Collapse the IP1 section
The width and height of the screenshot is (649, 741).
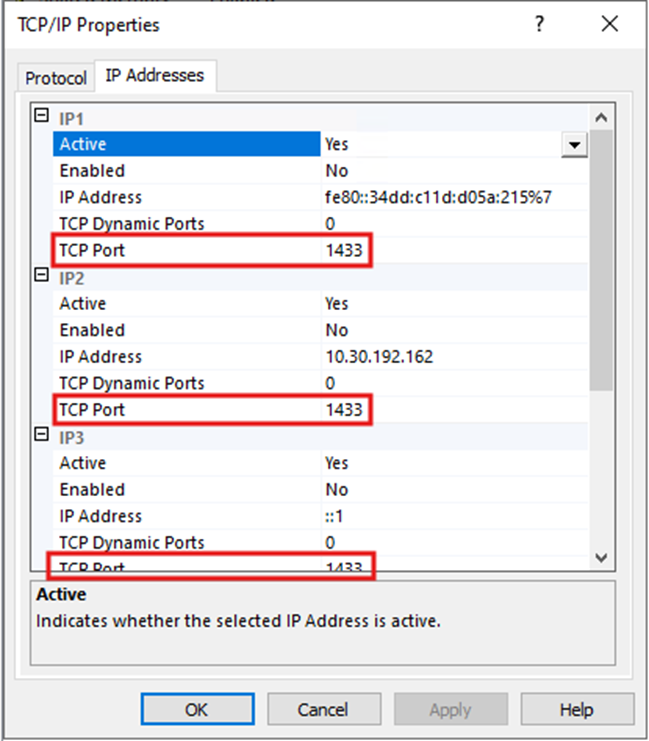42,116
